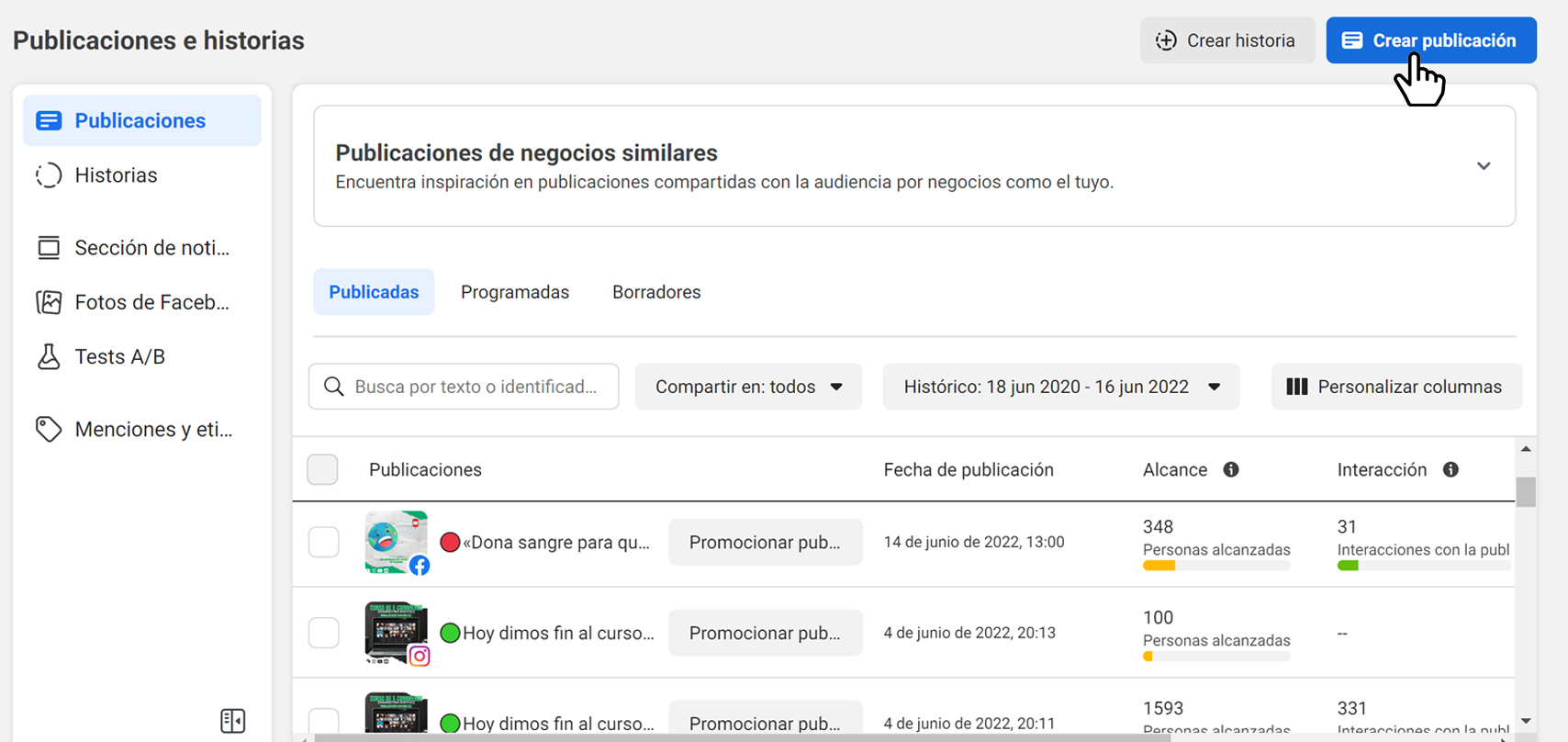Image resolution: width=1568 pixels, height=742 pixels.
Task: Open Compartir en: todos dropdown
Action: [748, 387]
